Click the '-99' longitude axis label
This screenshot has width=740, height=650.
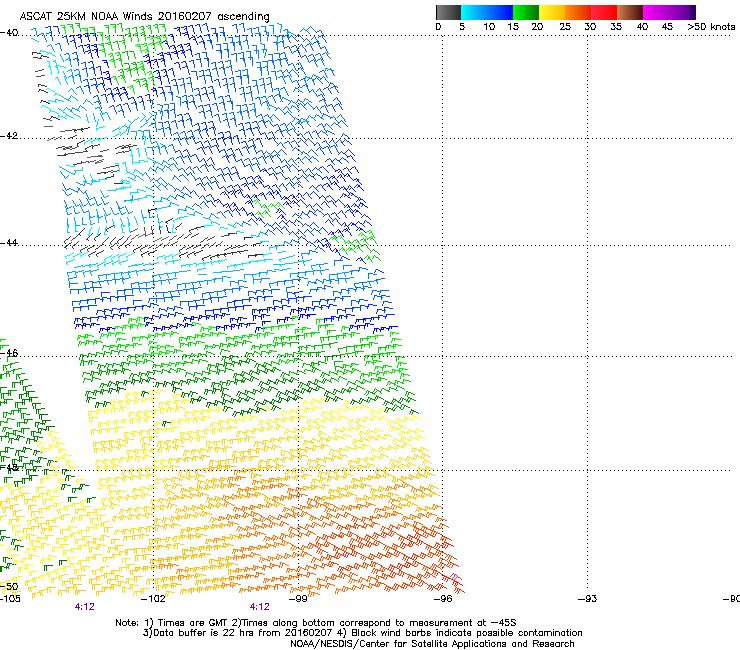pyautogui.click(x=298, y=599)
